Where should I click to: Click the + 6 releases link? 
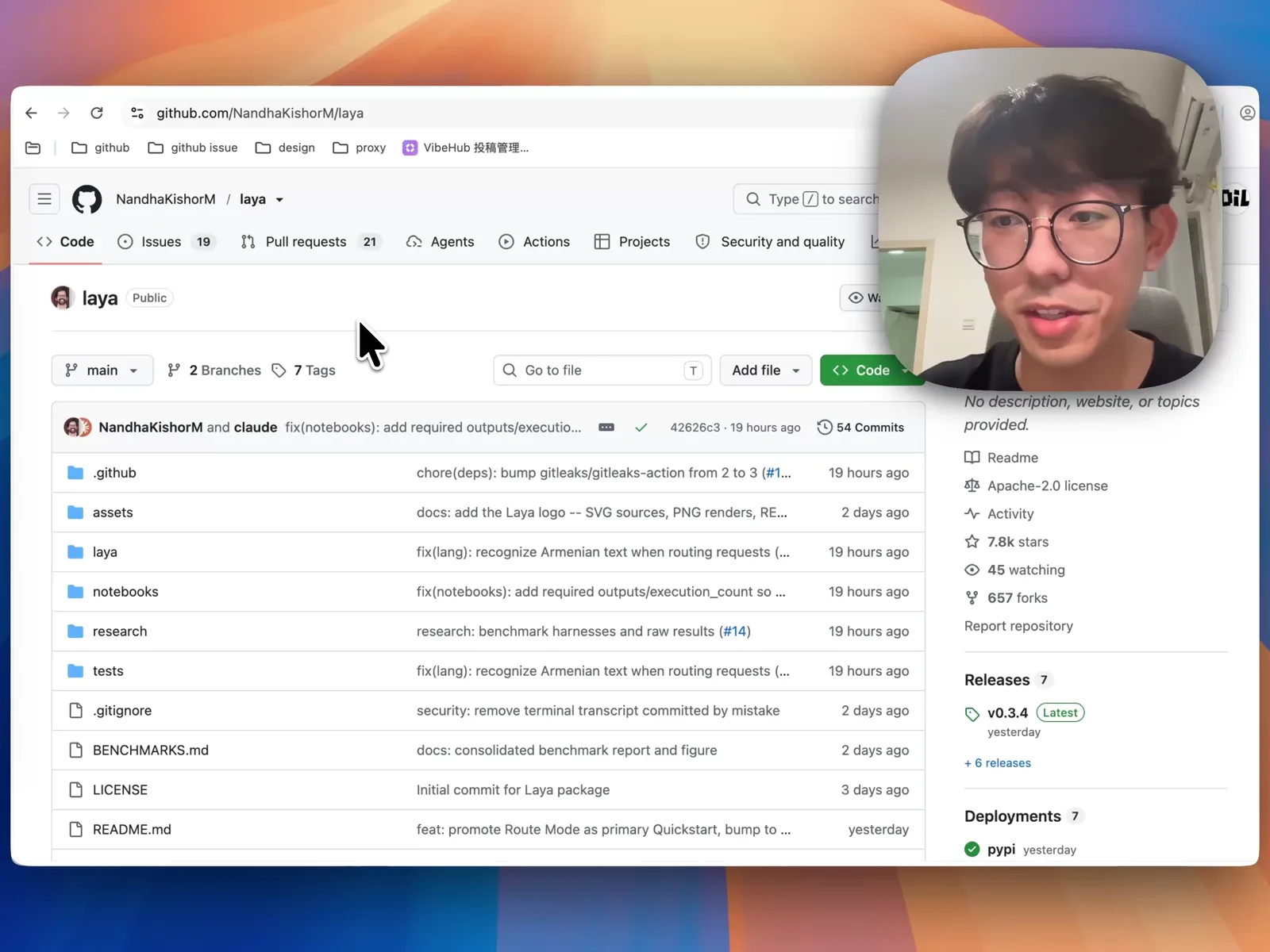coord(998,763)
